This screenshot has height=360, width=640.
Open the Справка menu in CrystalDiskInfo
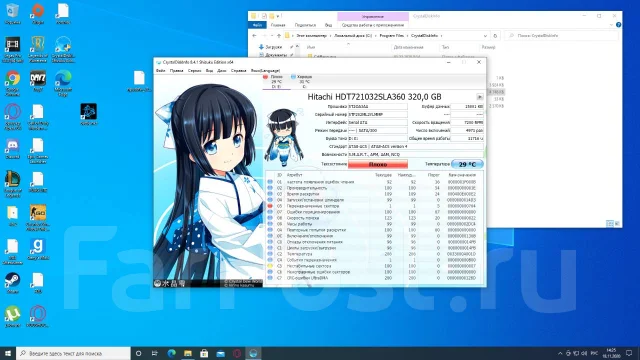coord(238,71)
